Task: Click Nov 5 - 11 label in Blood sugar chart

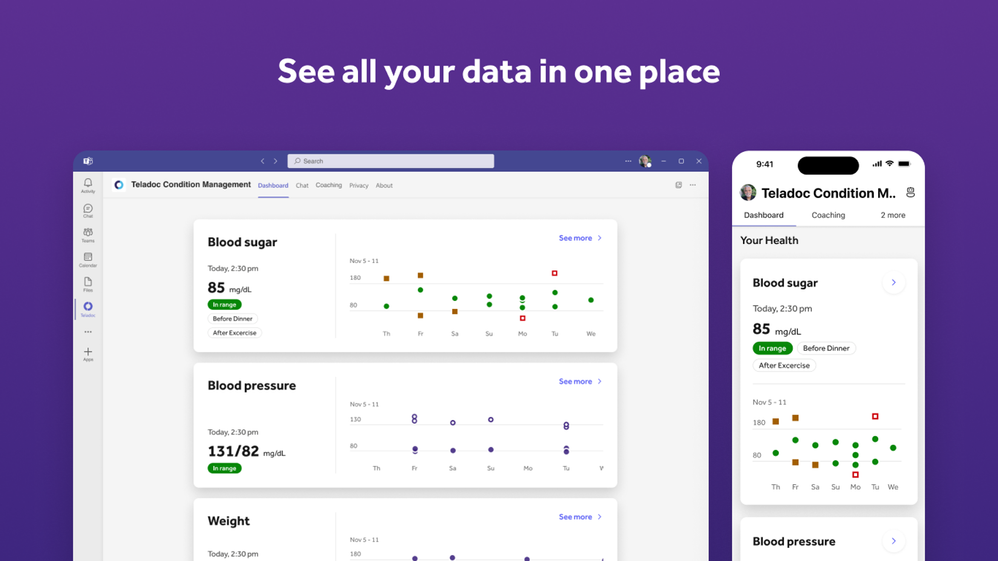Action: click(x=364, y=261)
